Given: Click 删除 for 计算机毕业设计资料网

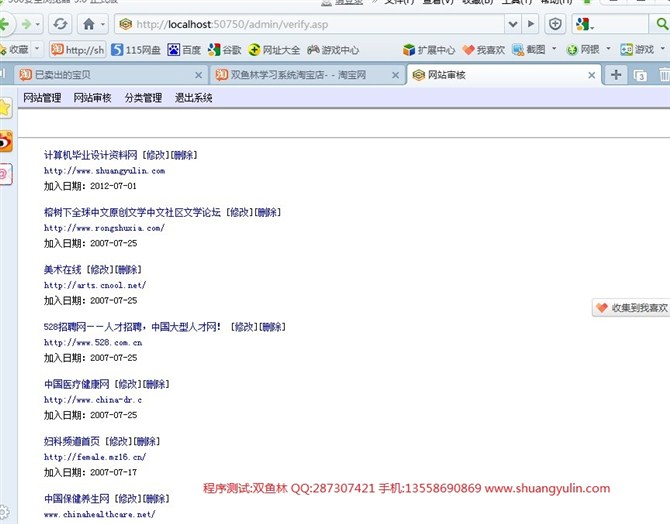Looking at the screenshot, I should click(184, 155).
